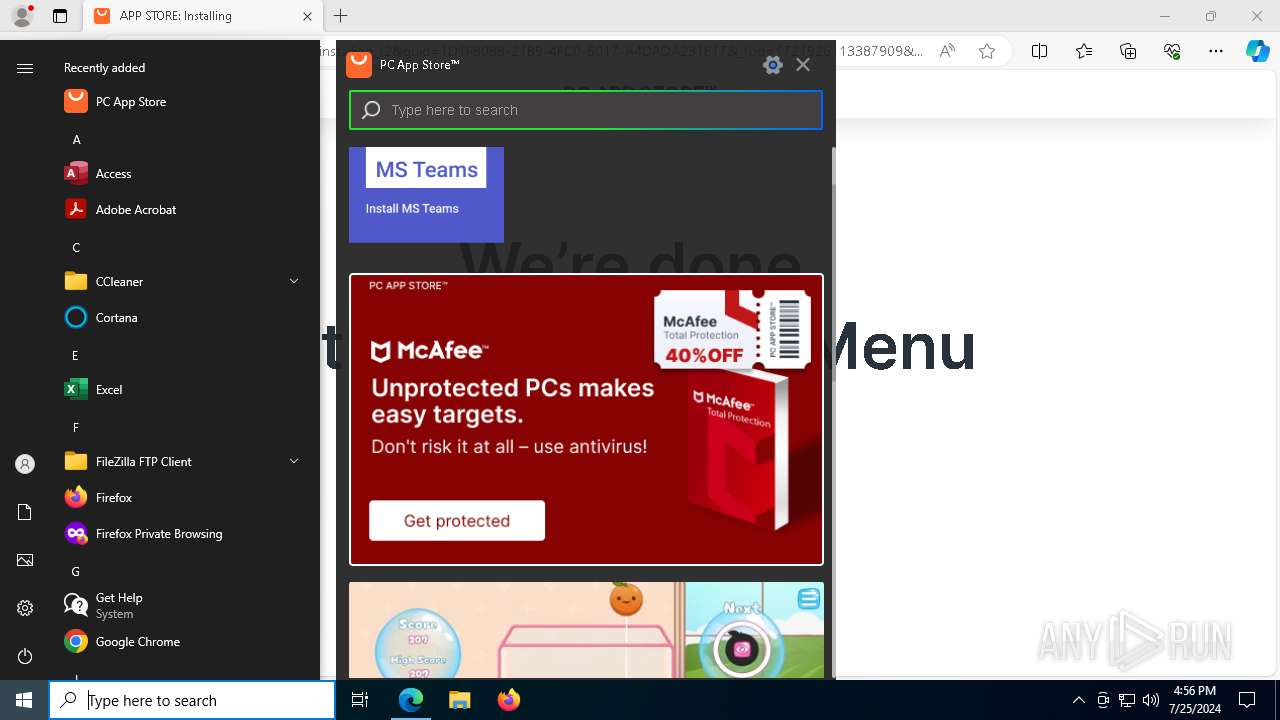Toggle Read aloud in Edge address bar
1280x720 pixels.
click(947, 51)
